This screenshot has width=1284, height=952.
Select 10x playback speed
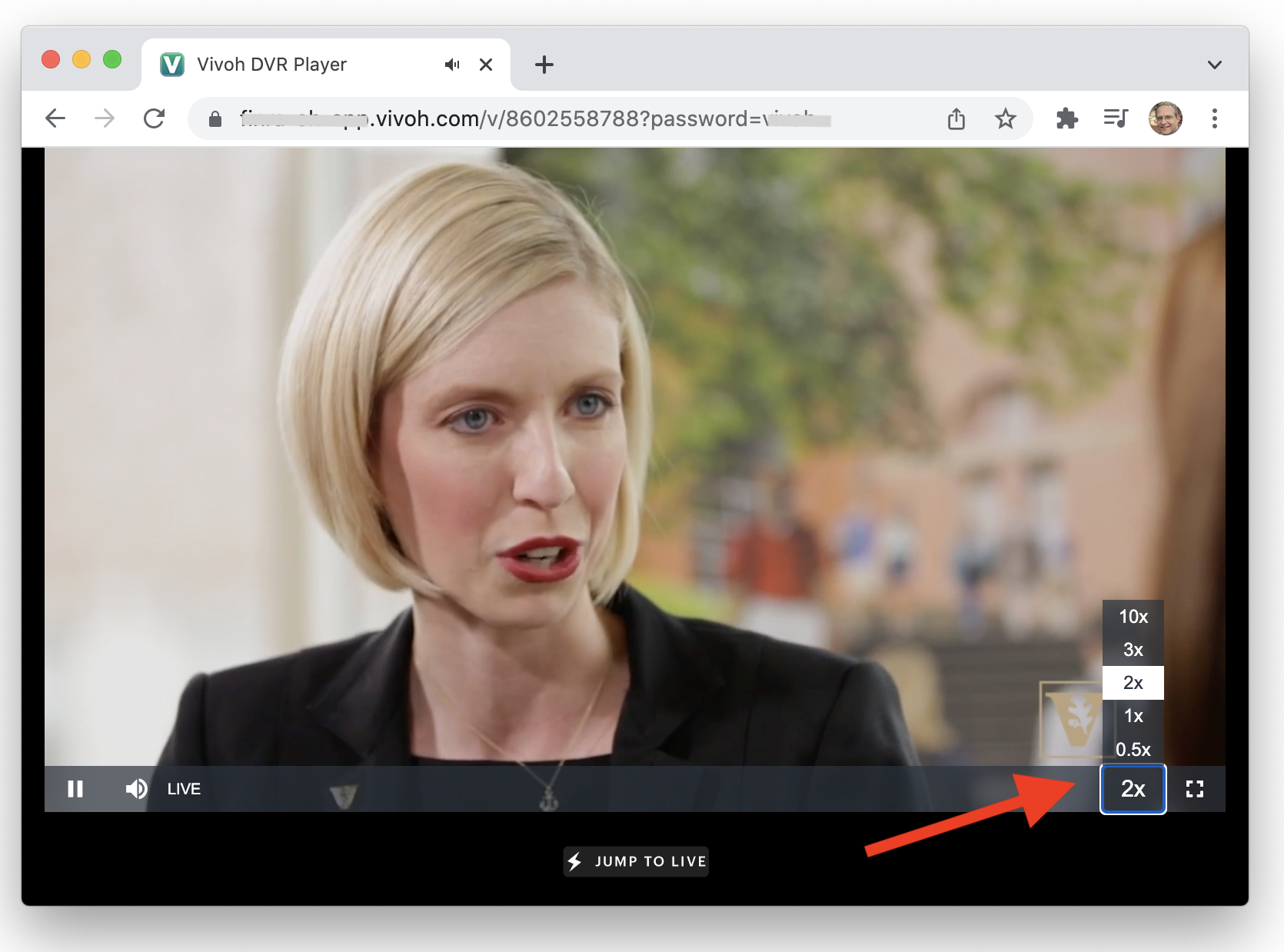1133,617
